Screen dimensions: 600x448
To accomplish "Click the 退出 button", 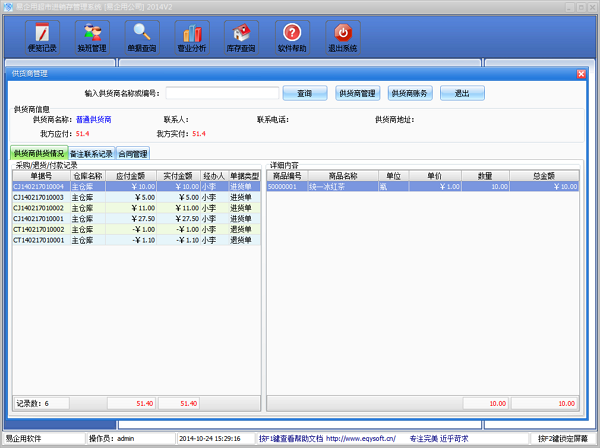I will tap(462, 93).
